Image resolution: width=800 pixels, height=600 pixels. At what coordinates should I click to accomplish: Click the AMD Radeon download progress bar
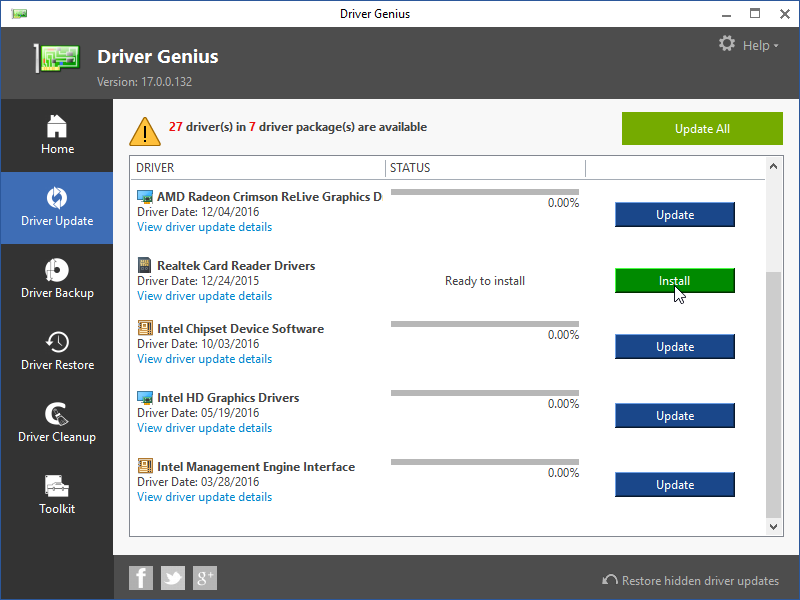[485, 192]
